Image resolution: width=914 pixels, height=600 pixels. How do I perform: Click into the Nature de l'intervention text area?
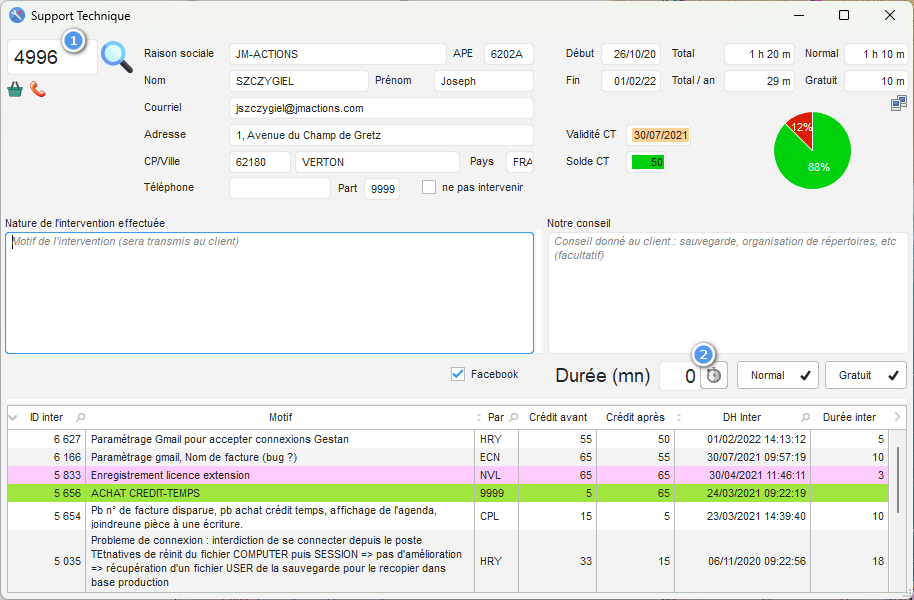tap(269, 293)
